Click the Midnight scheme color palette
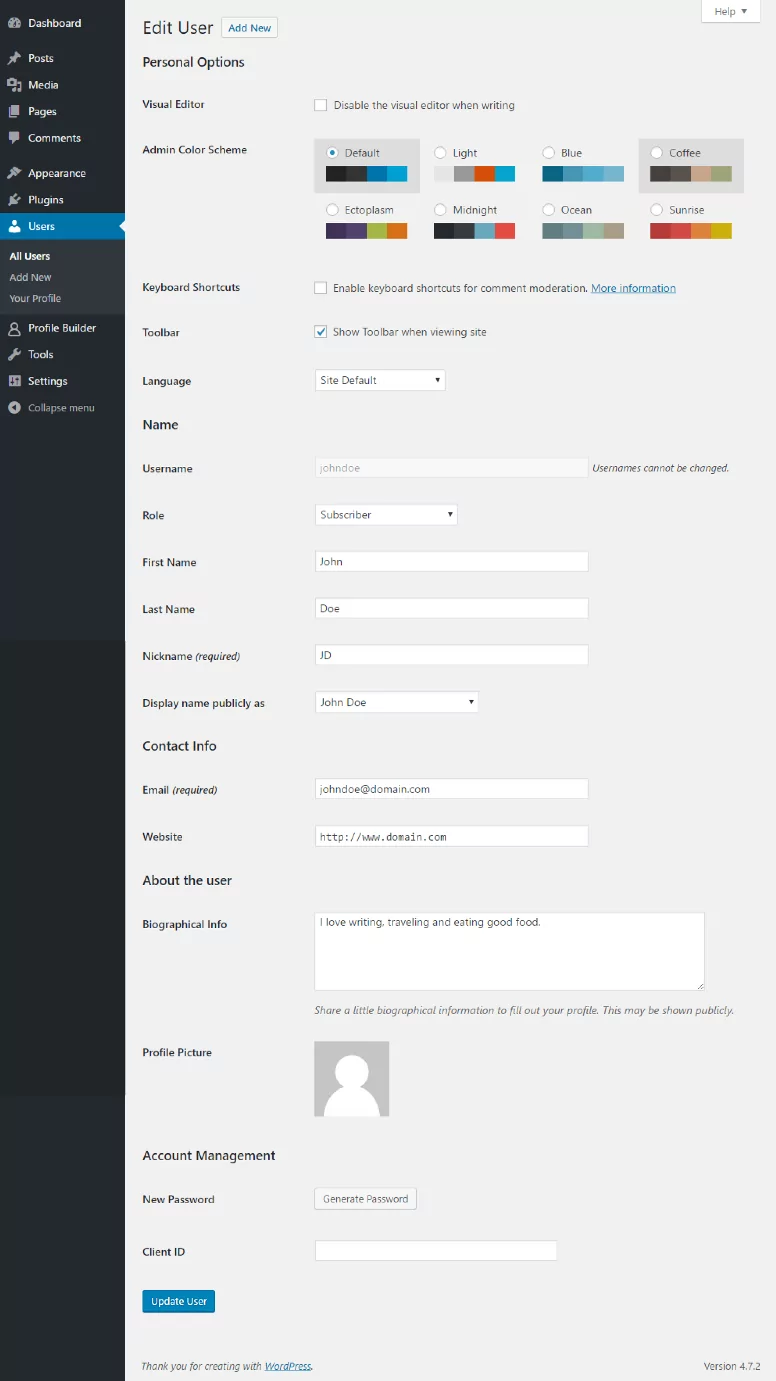This screenshot has height=1381, width=776. coord(475,231)
